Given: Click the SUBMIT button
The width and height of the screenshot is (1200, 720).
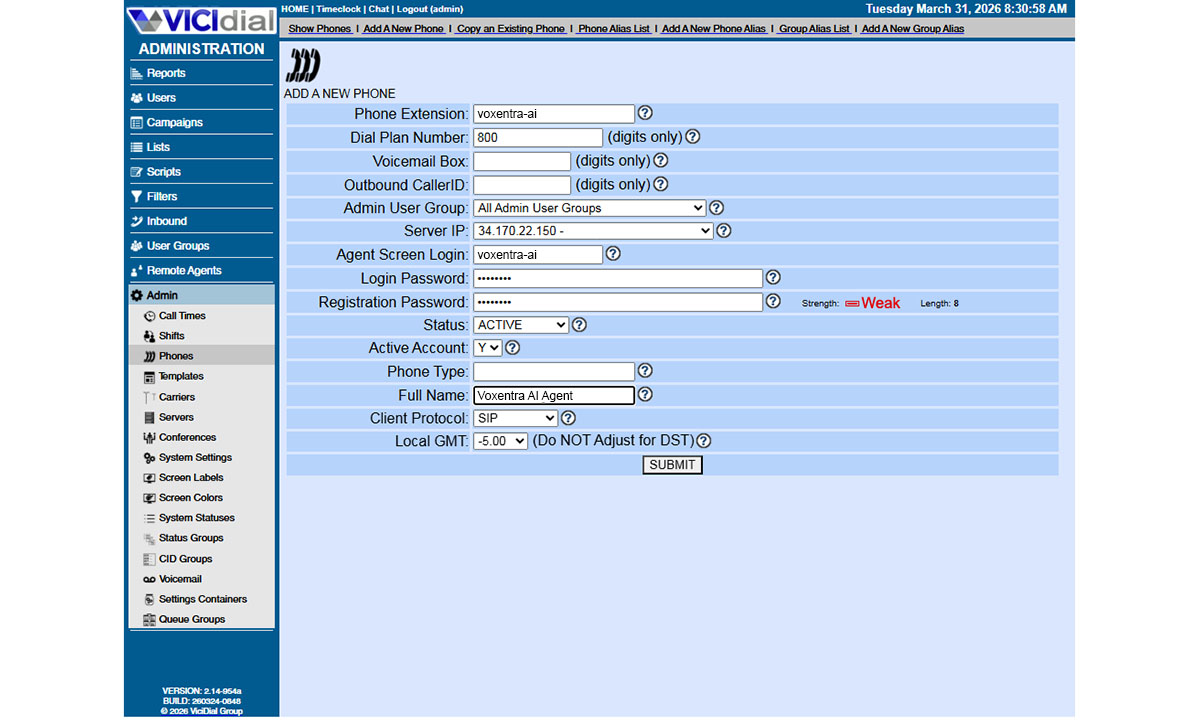Looking at the screenshot, I should pyautogui.click(x=672, y=465).
